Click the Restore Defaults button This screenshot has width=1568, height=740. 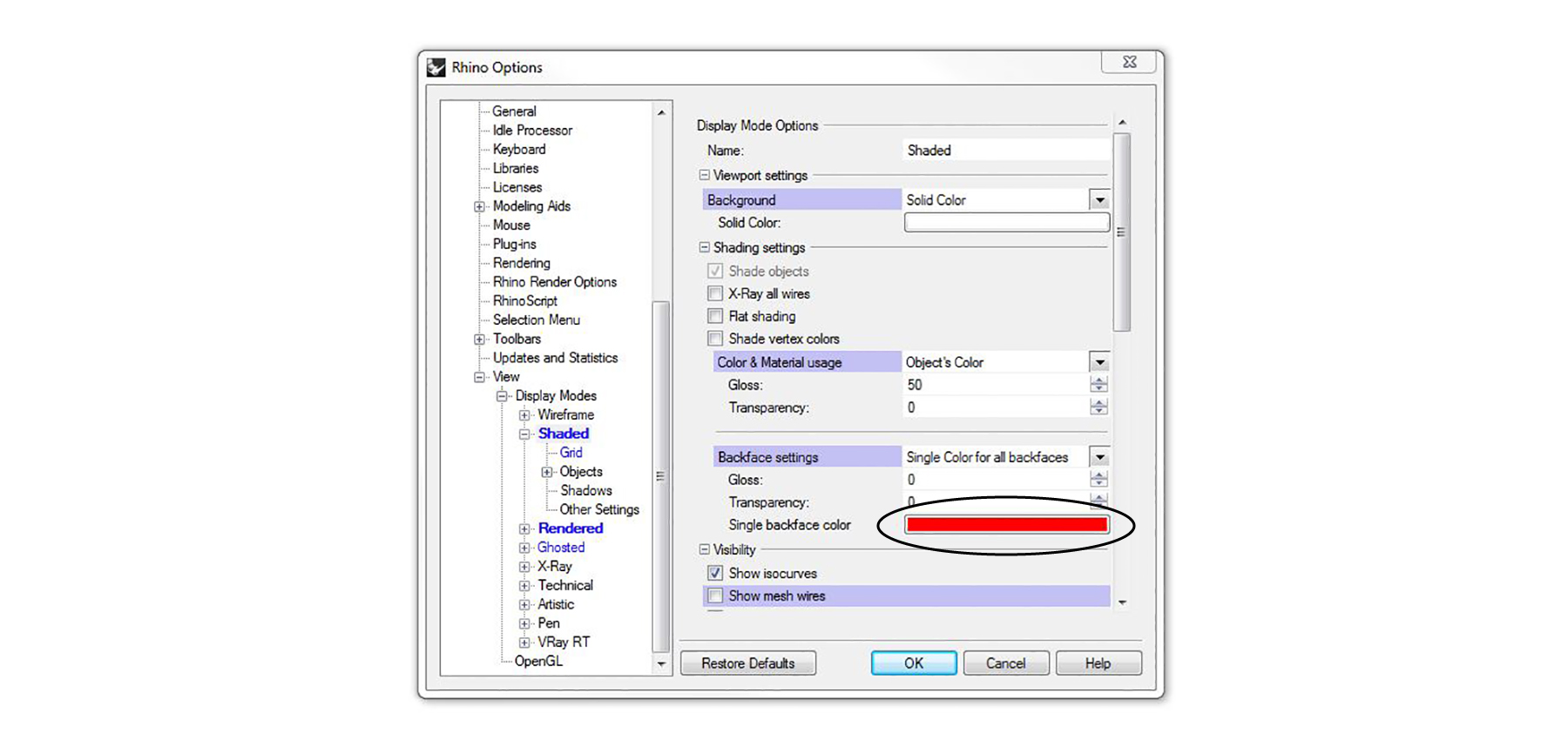[748, 663]
